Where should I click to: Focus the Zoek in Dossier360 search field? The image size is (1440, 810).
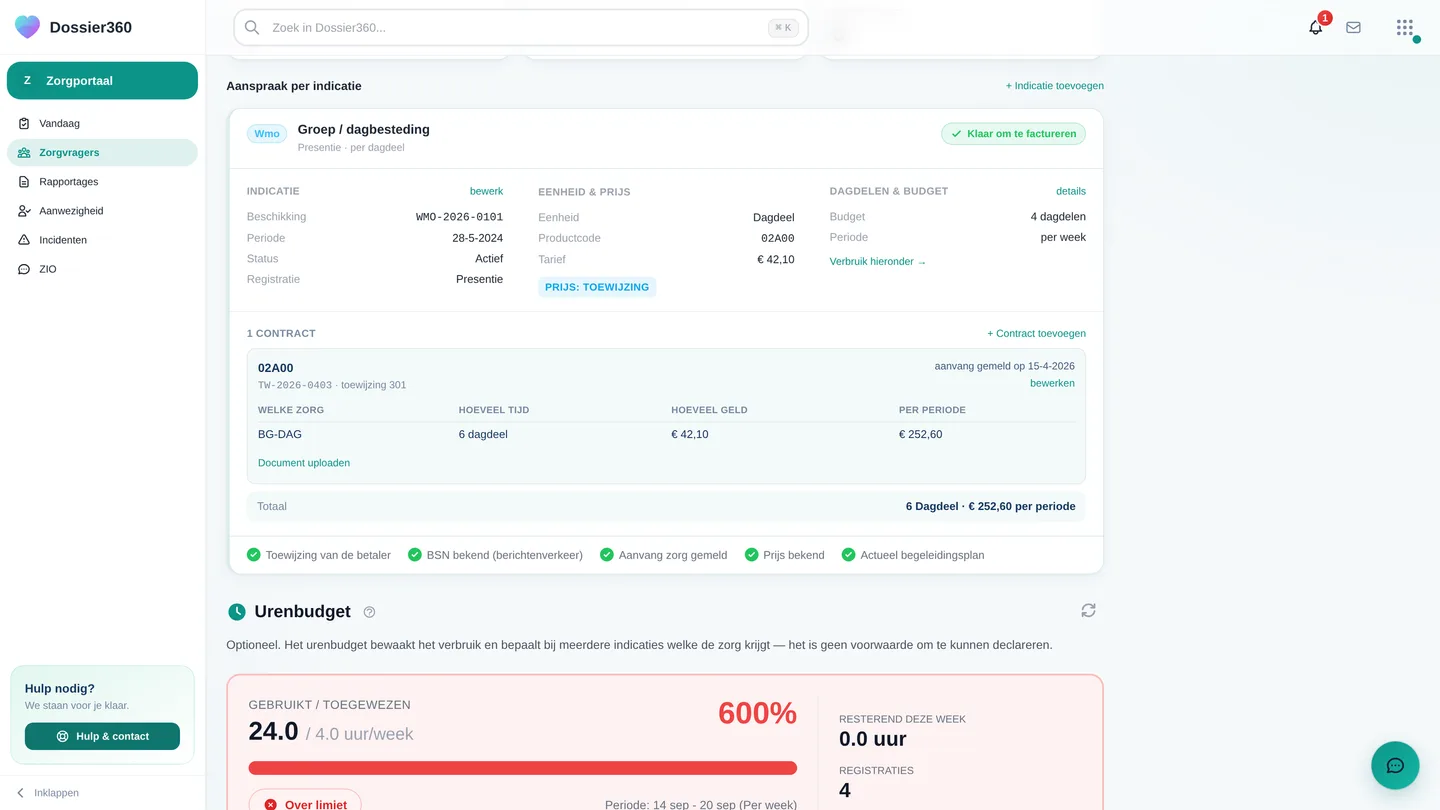click(x=521, y=28)
